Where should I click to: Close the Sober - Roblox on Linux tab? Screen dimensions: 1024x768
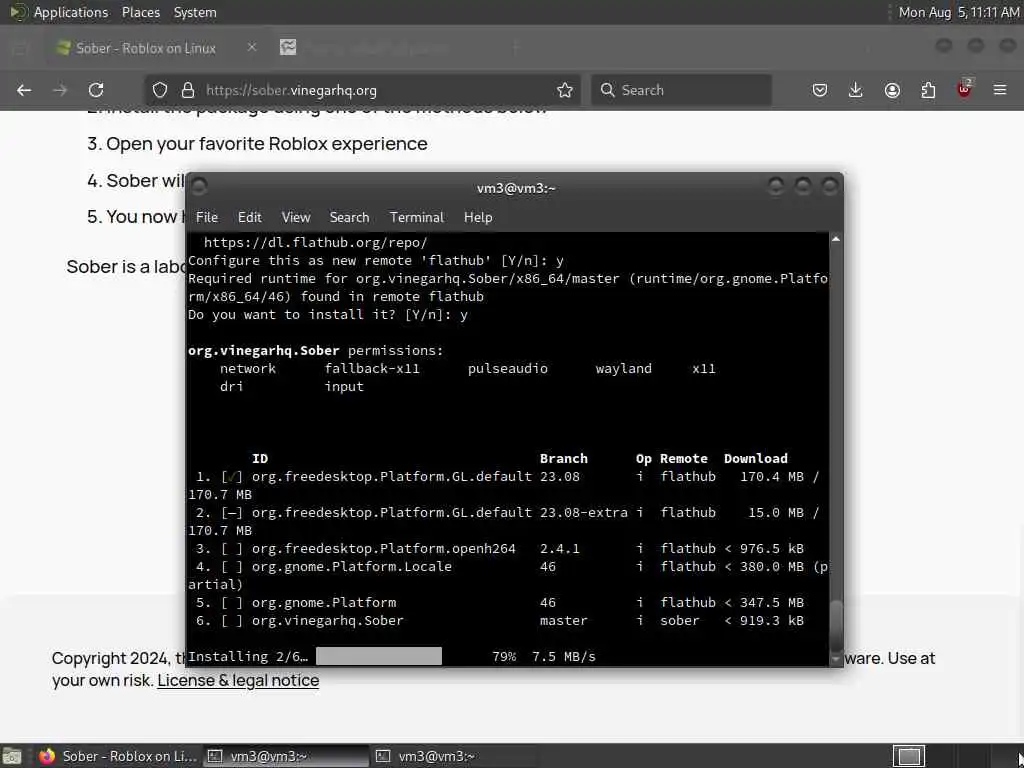(251, 47)
